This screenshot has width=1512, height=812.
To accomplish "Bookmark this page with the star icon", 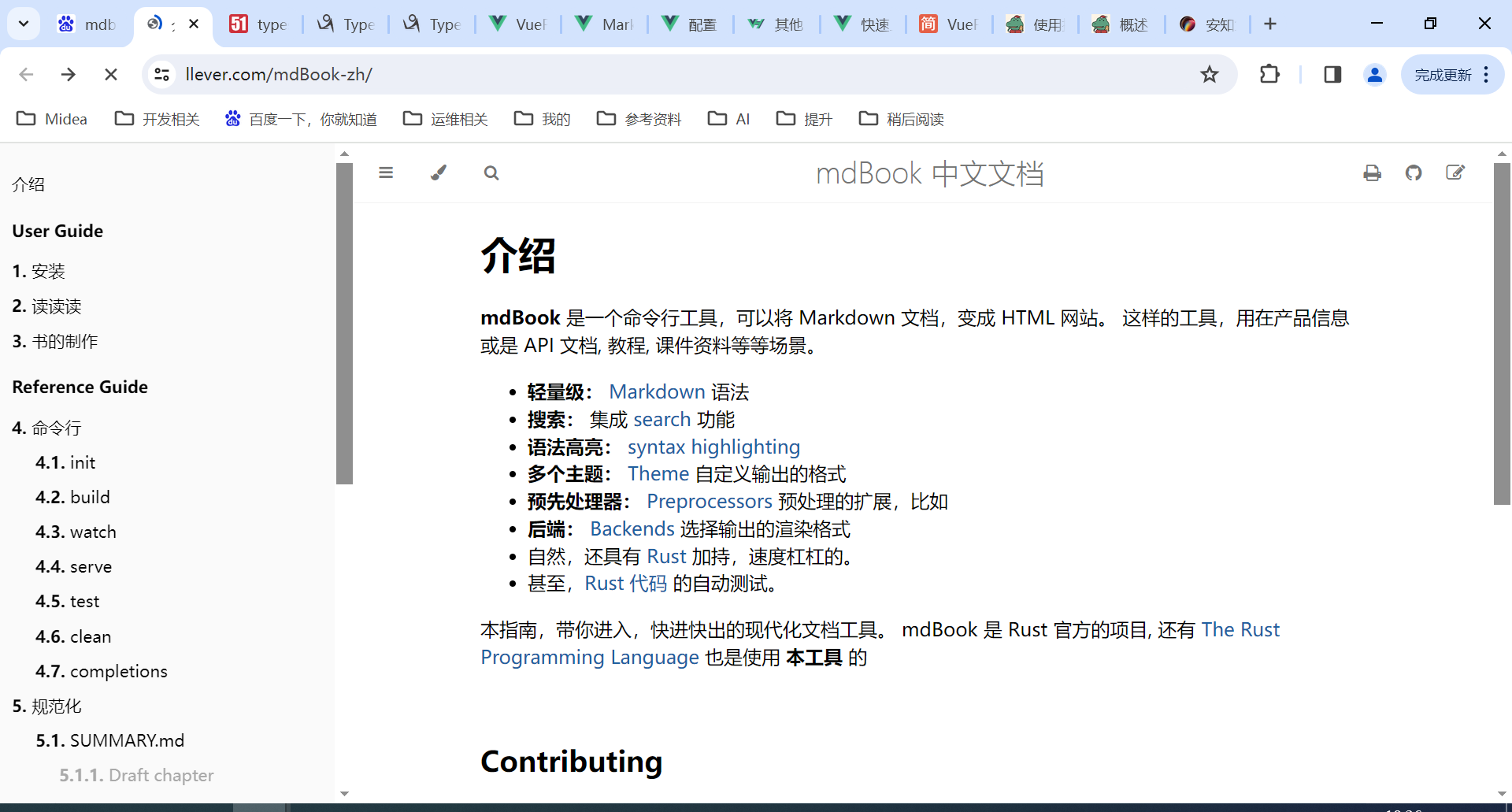I will click(x=1210, y=74).
